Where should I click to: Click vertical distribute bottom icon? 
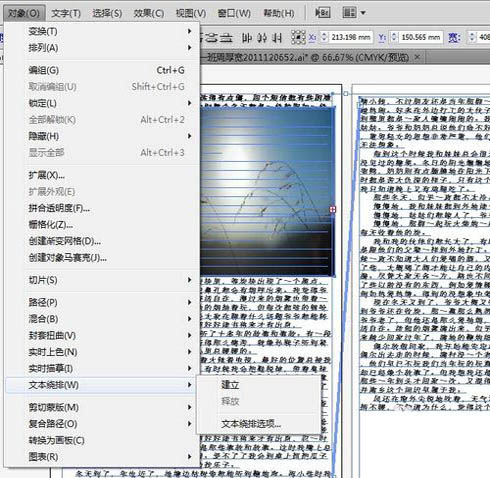coord(227,37)
